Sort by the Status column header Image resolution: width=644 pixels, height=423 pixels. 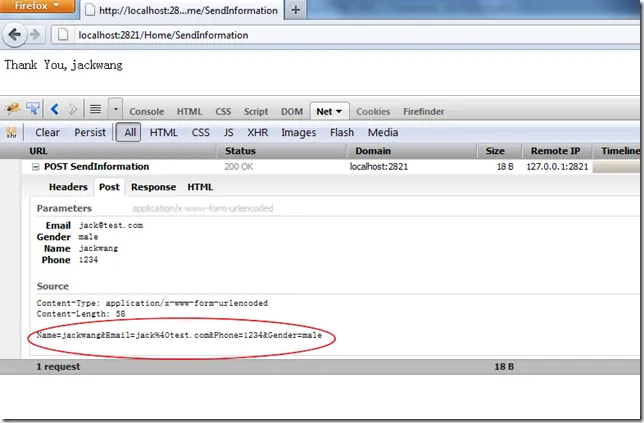(x=281, y=151)
